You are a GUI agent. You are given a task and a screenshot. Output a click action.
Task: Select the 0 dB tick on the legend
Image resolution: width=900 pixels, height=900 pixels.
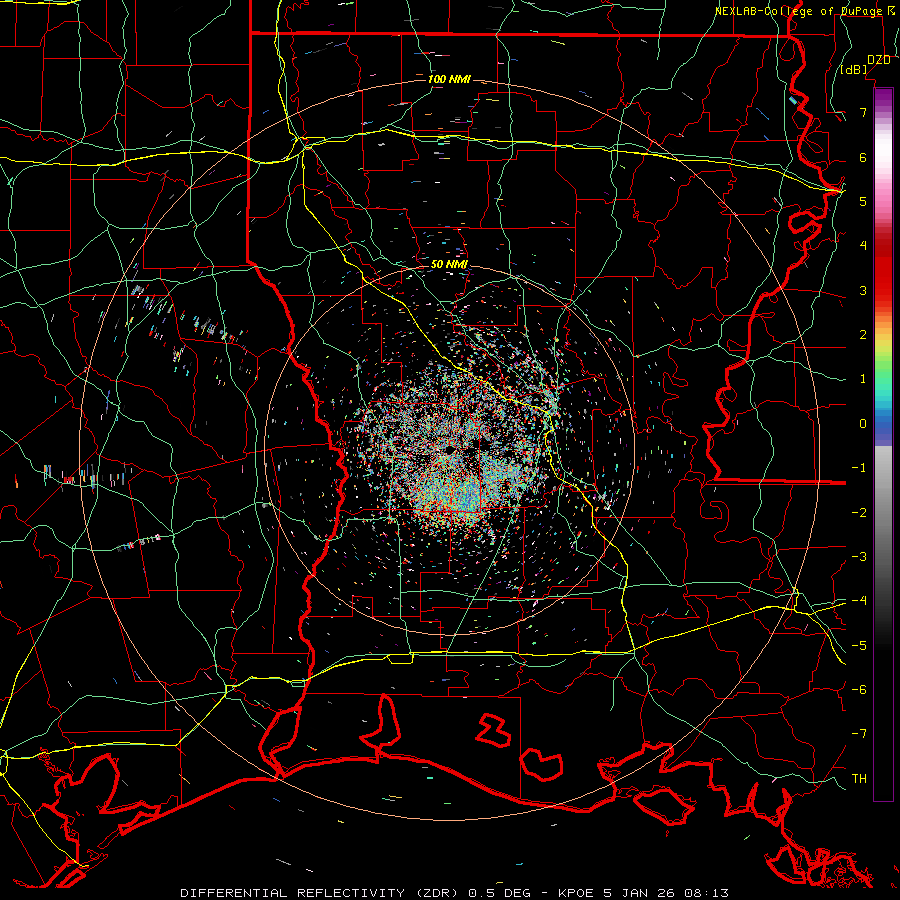(863, 424)
